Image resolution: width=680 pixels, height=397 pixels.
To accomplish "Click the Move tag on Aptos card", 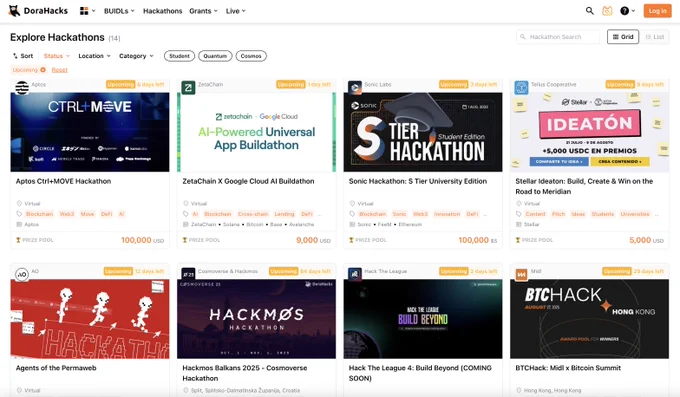I will (87, 214).
